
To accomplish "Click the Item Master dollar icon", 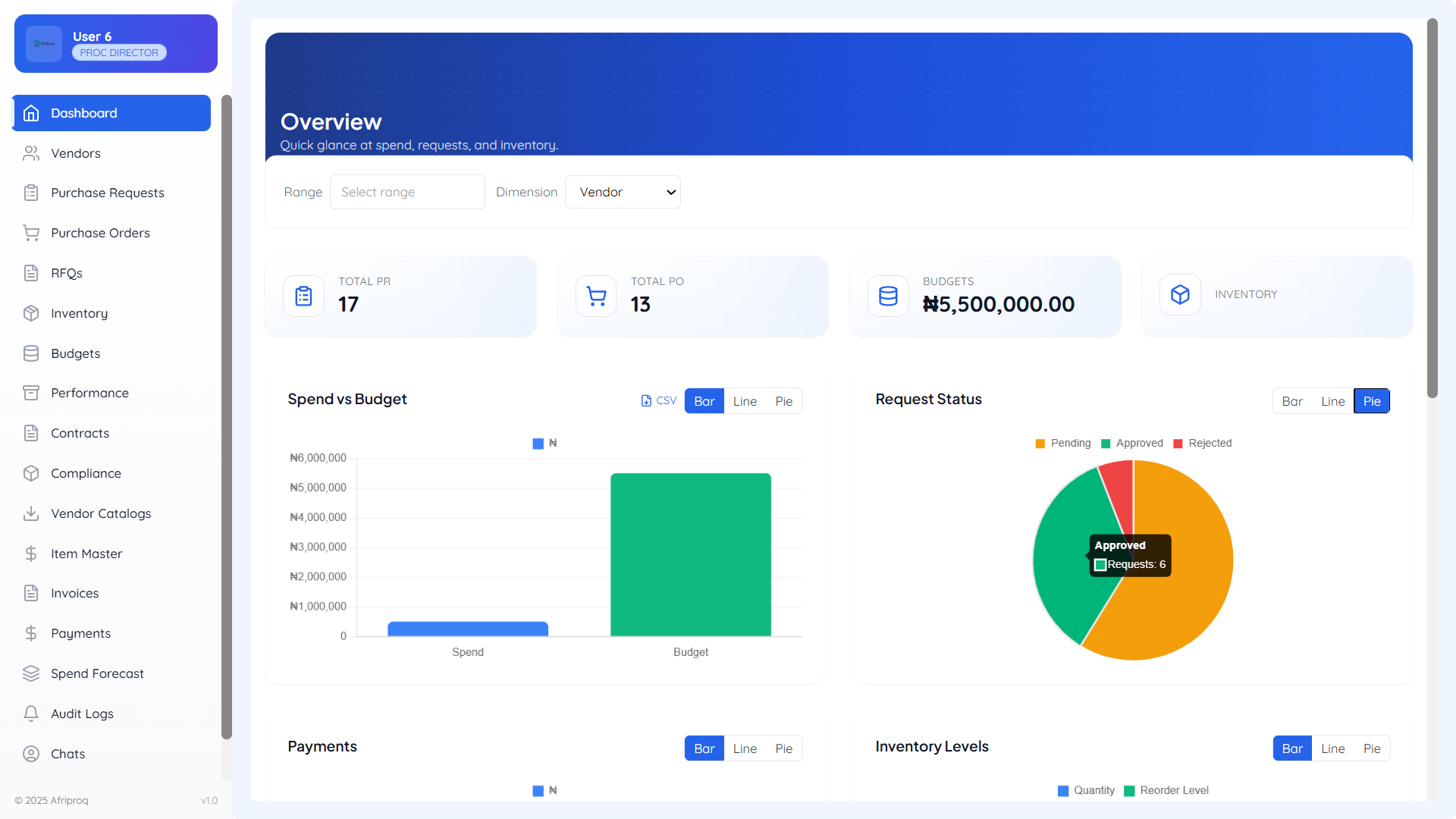I will tap(31, 554).
